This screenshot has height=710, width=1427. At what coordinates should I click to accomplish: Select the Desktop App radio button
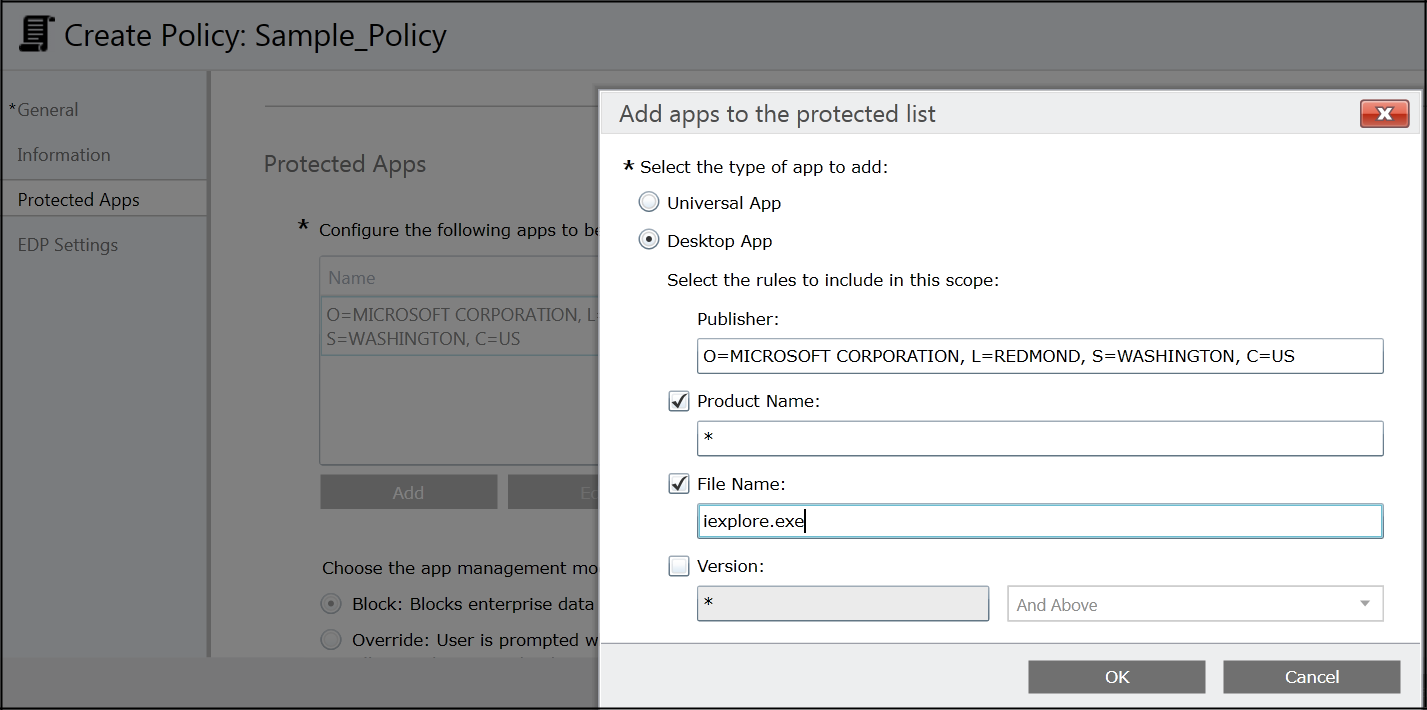[650, 241]
